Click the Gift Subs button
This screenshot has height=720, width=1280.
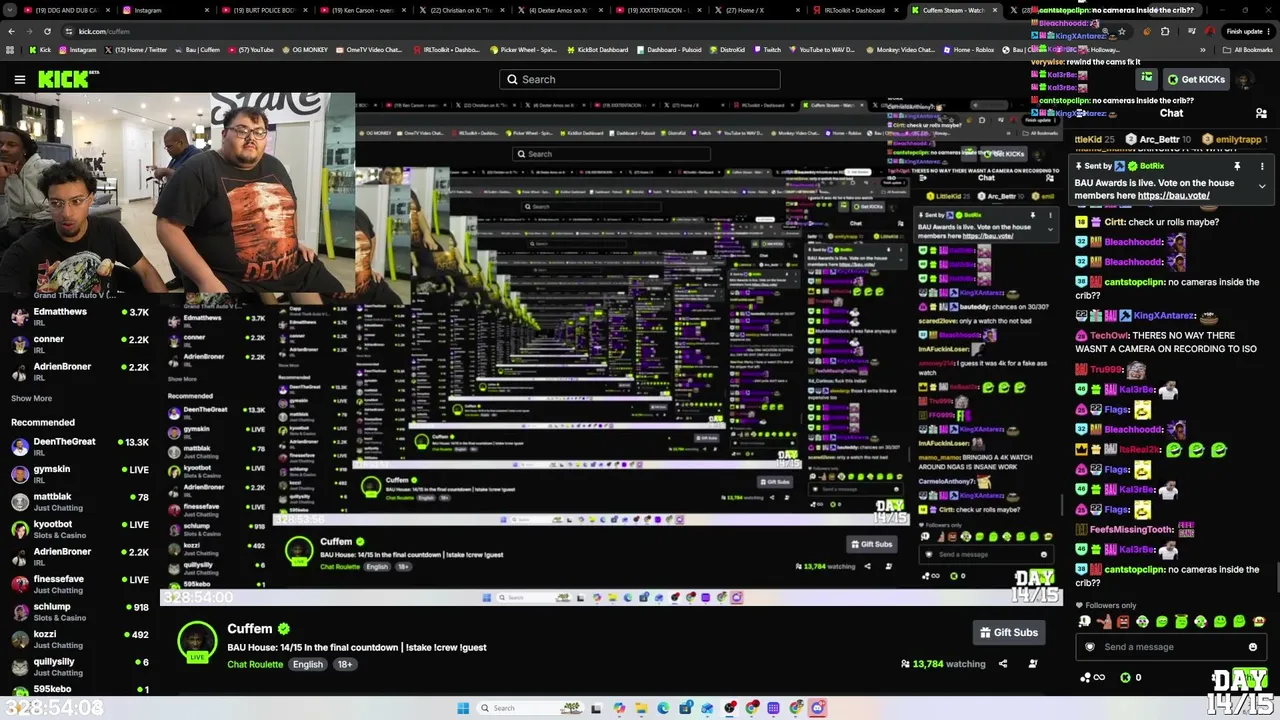1009,632
